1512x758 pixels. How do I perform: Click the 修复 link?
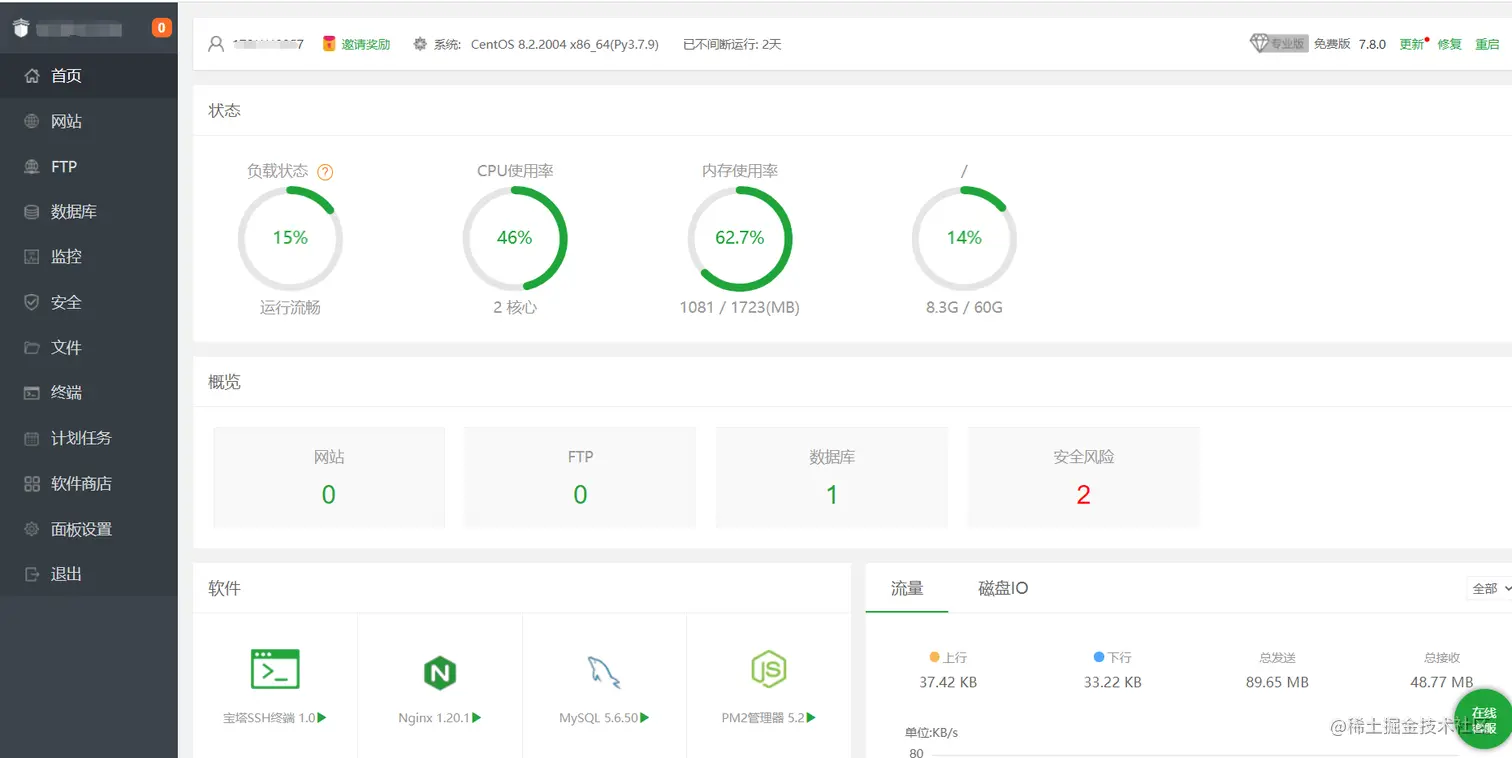[x=1449, y=44]
